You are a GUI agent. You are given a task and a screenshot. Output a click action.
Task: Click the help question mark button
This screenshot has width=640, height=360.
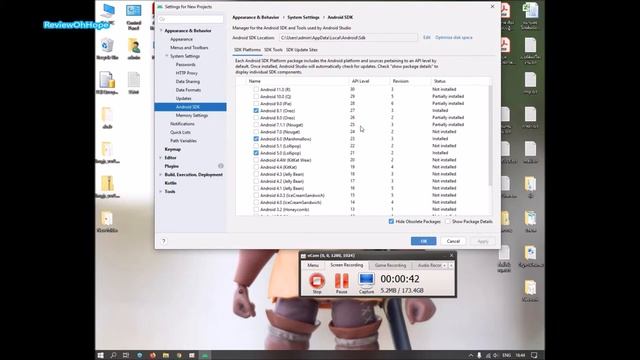tap(164, 241)
